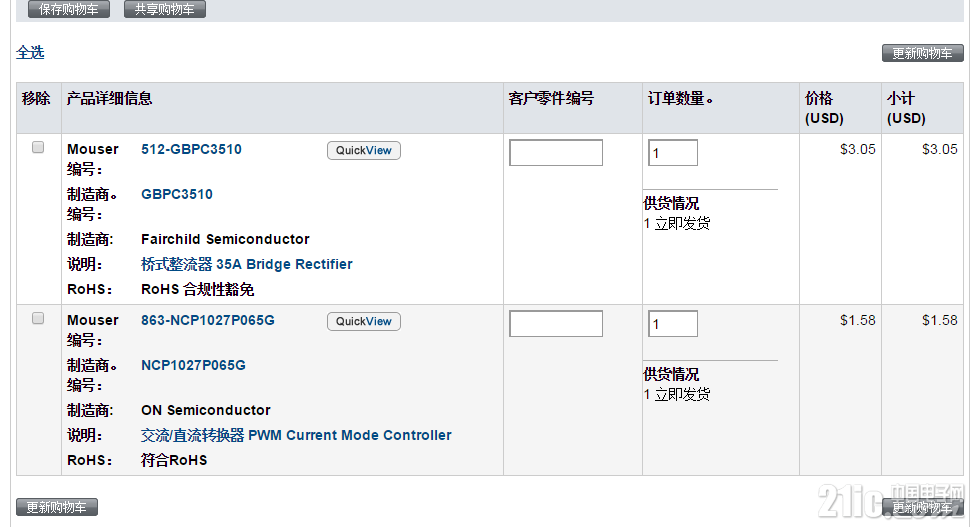This screenshot has height=527, width=972.
Task: Open the 863-NCP1027P065G Mouser part link
Action: (x=208, y=320)
